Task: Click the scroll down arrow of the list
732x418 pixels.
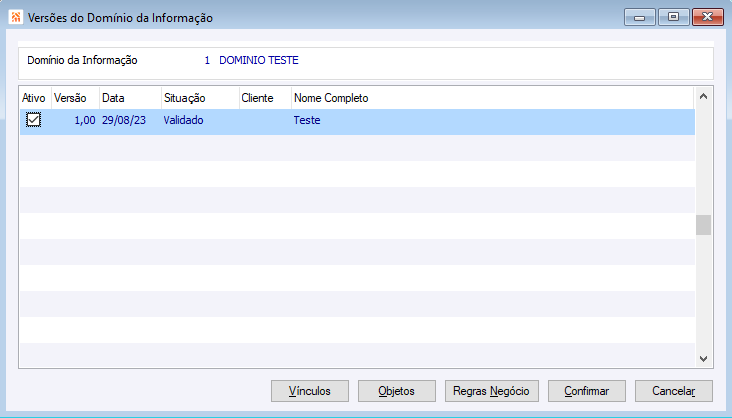Action: 704,359
